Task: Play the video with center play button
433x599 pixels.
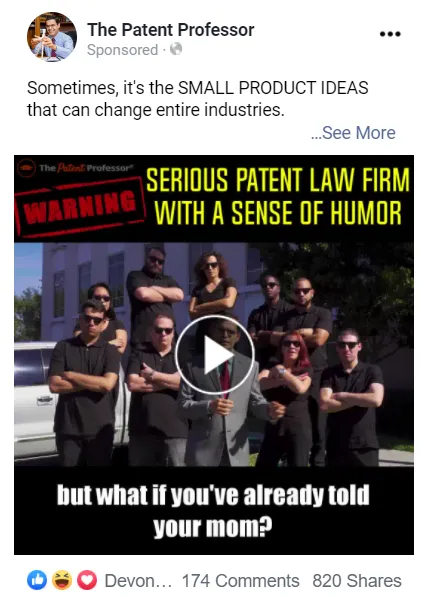Action: point(214,355)
